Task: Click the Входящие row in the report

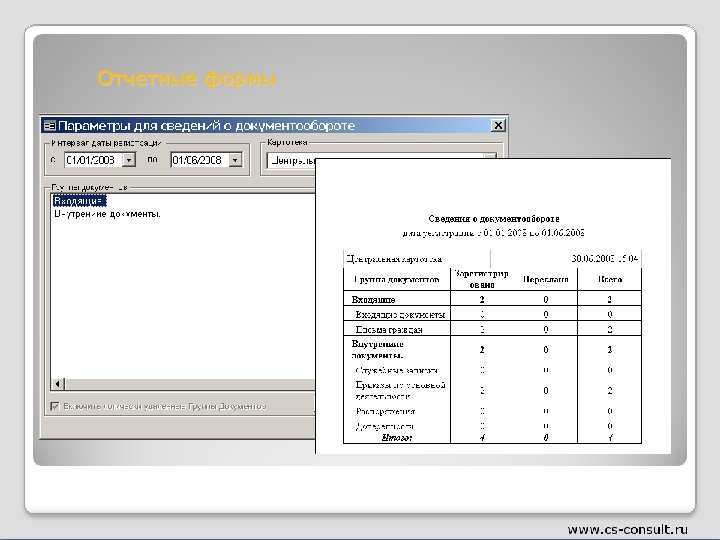Action: point(492,299)
